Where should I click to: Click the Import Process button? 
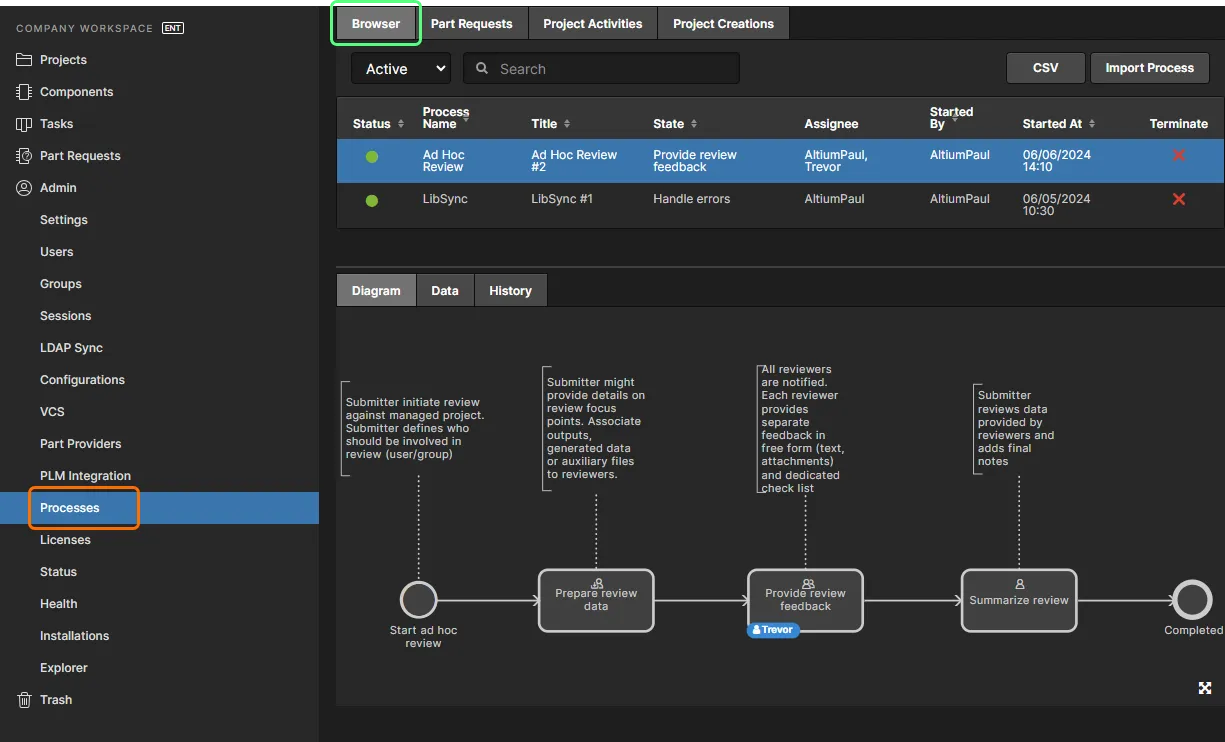pos(1149,68)
